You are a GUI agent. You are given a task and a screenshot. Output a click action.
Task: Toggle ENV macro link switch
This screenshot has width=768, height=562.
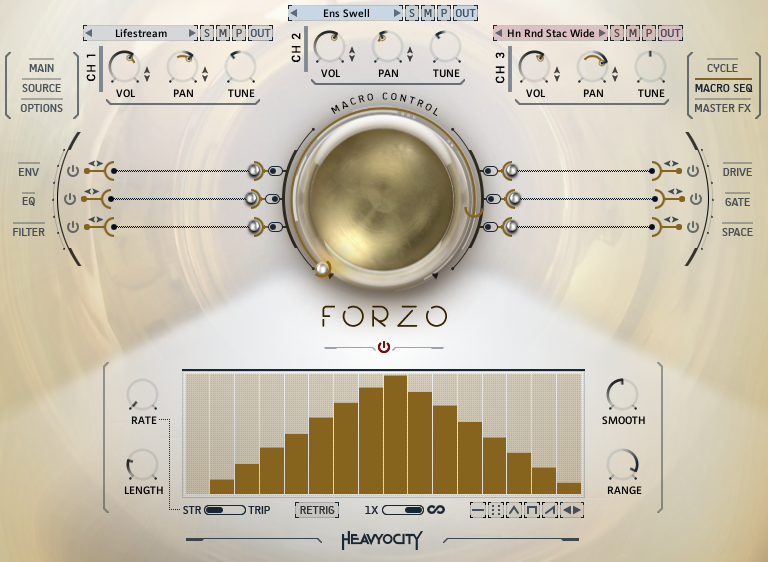point(276,171)
